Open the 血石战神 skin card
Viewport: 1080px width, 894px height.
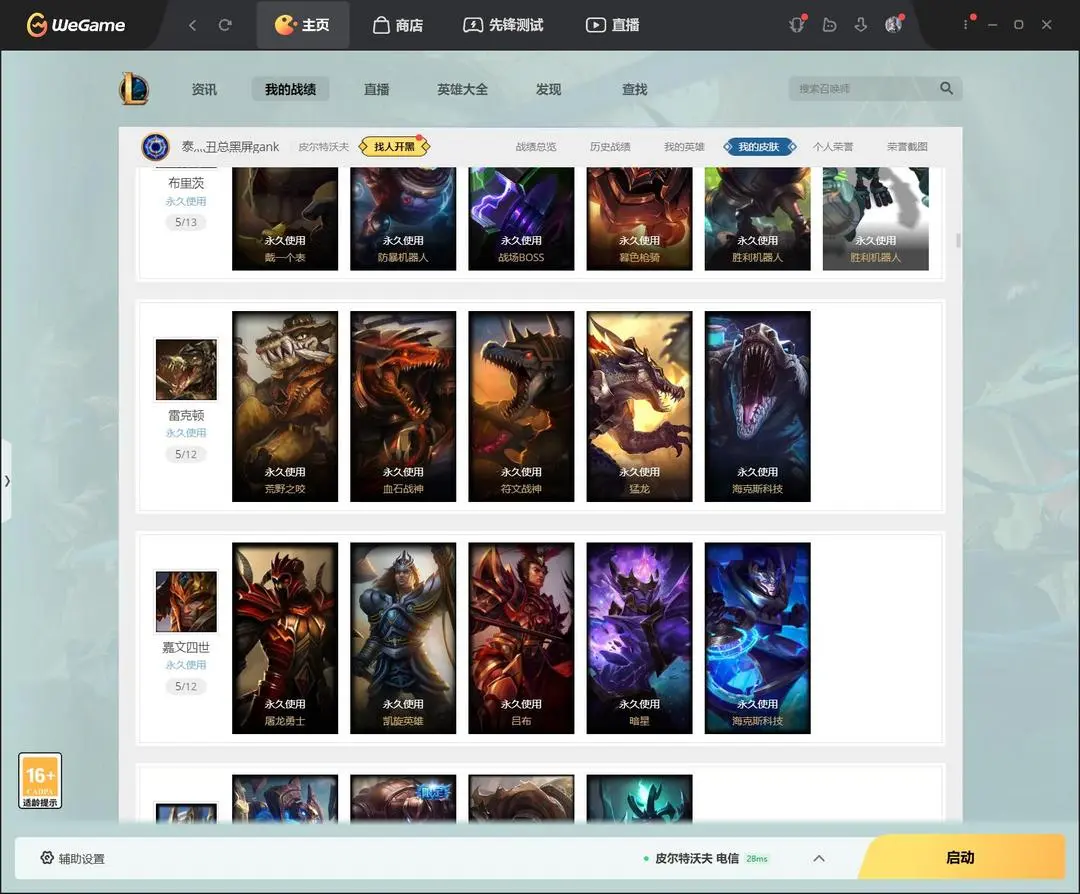[403, 406]
